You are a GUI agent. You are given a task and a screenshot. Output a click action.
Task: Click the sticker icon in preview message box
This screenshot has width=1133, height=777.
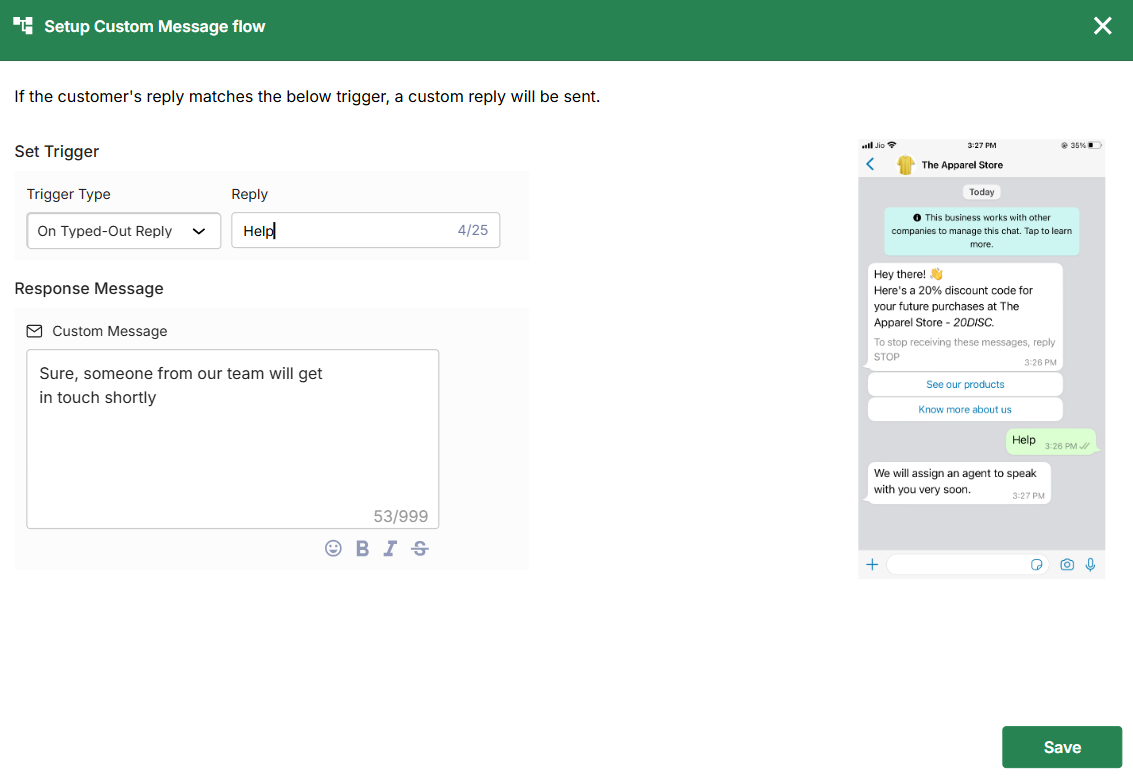tap(1036, 564)
